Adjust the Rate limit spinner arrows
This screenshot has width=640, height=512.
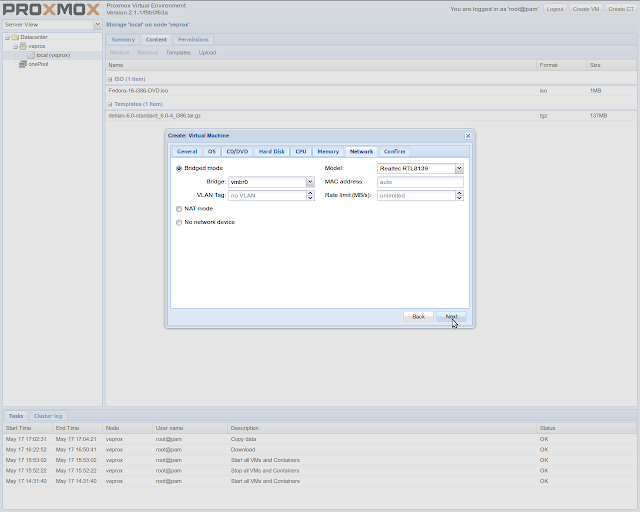[459, 196]
